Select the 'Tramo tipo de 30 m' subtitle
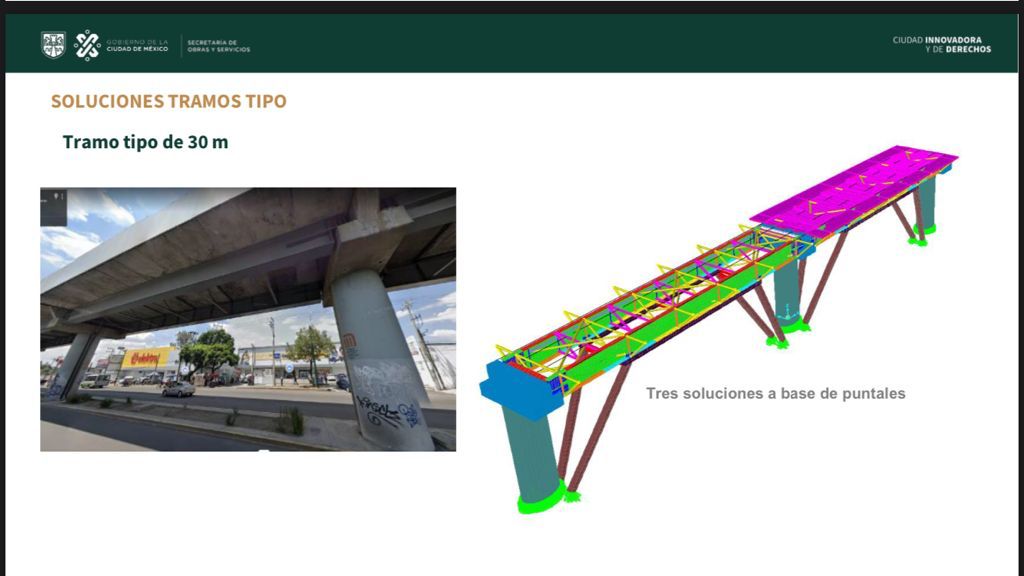 coord(146,142)
